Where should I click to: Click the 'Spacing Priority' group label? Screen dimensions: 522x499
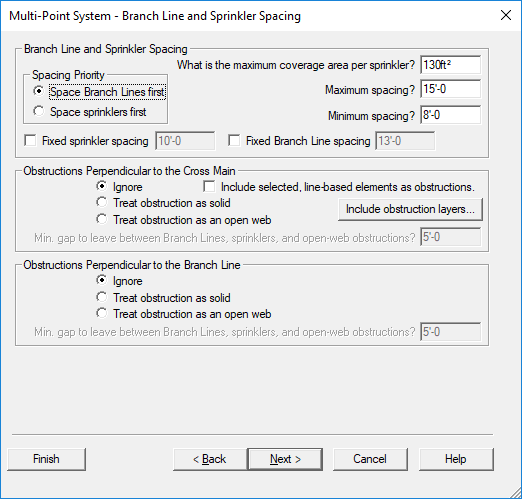pos(68,75)
